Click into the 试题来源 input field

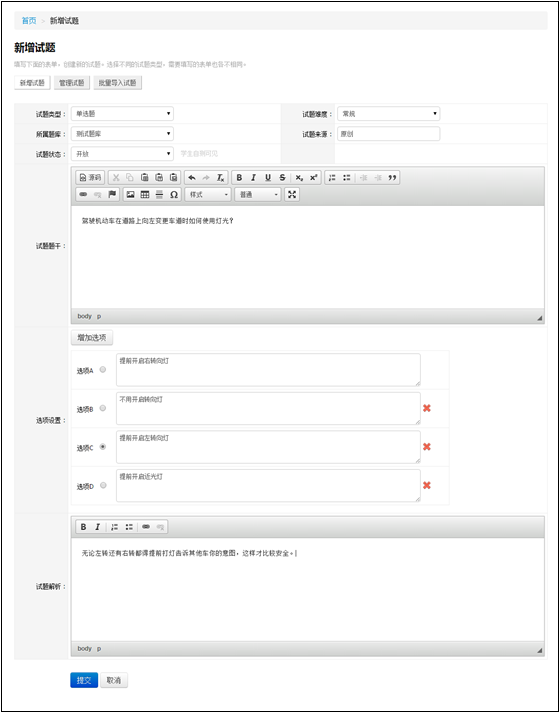388,134
